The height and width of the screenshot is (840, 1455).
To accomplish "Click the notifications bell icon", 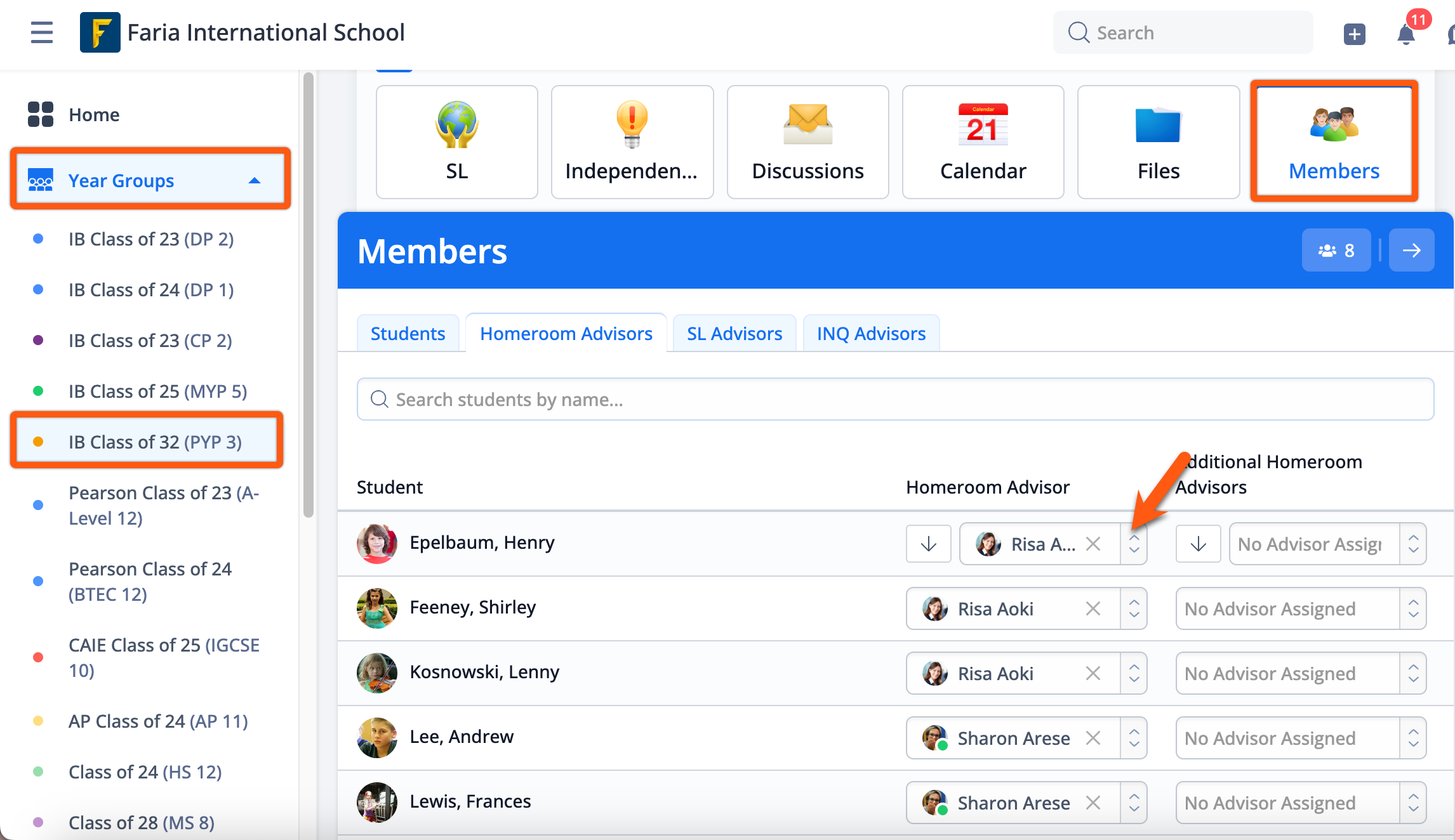I will click(x=1406, y=34).
